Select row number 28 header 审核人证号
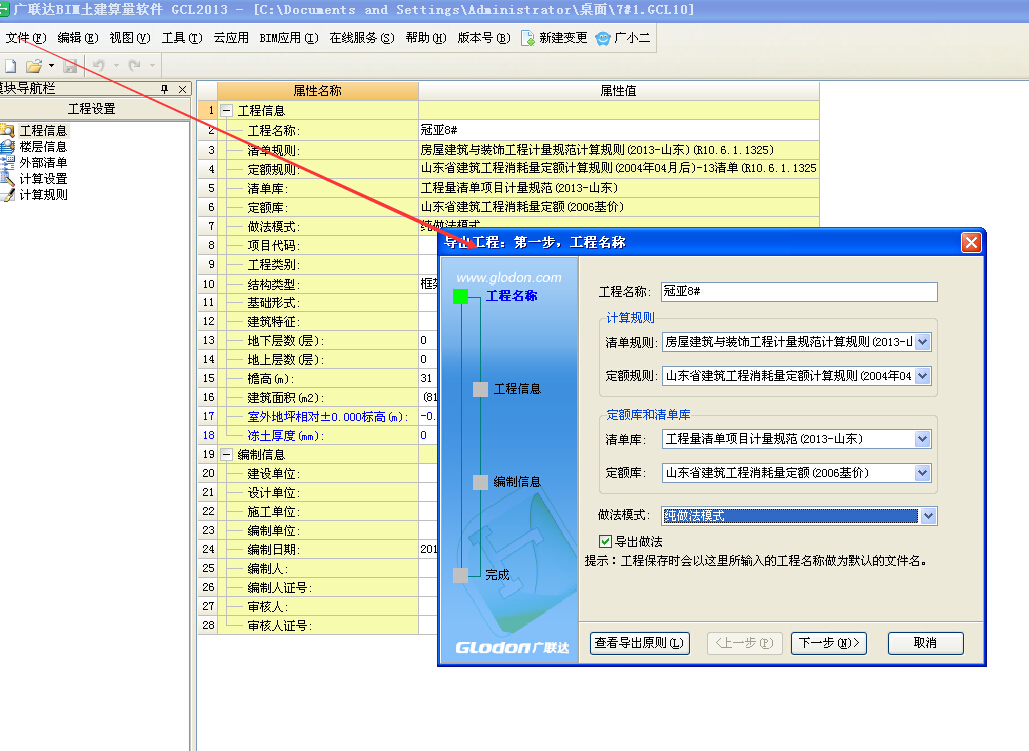Screen dimensions: 1029x751 tap(208, 626)
